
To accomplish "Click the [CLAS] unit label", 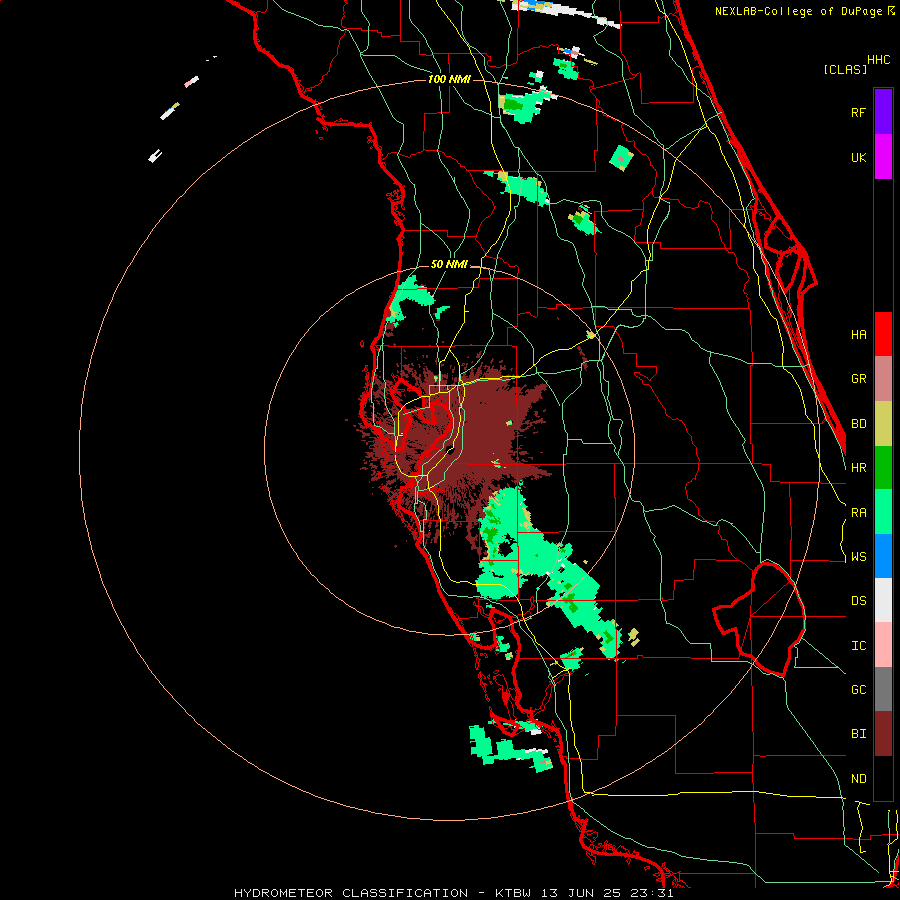I will click(845, 70).
